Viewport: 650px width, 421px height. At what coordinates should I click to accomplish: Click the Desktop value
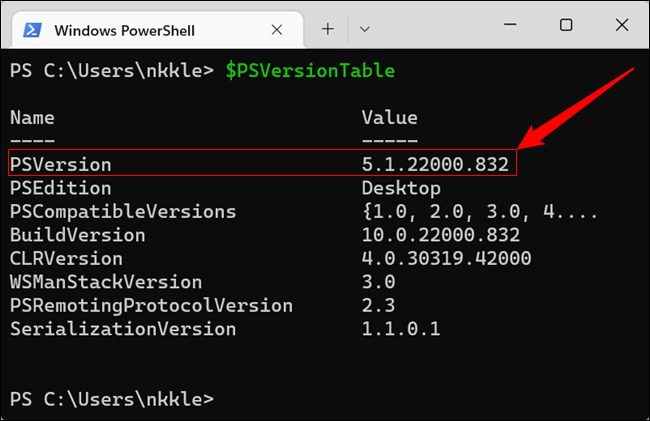[401, 189]
